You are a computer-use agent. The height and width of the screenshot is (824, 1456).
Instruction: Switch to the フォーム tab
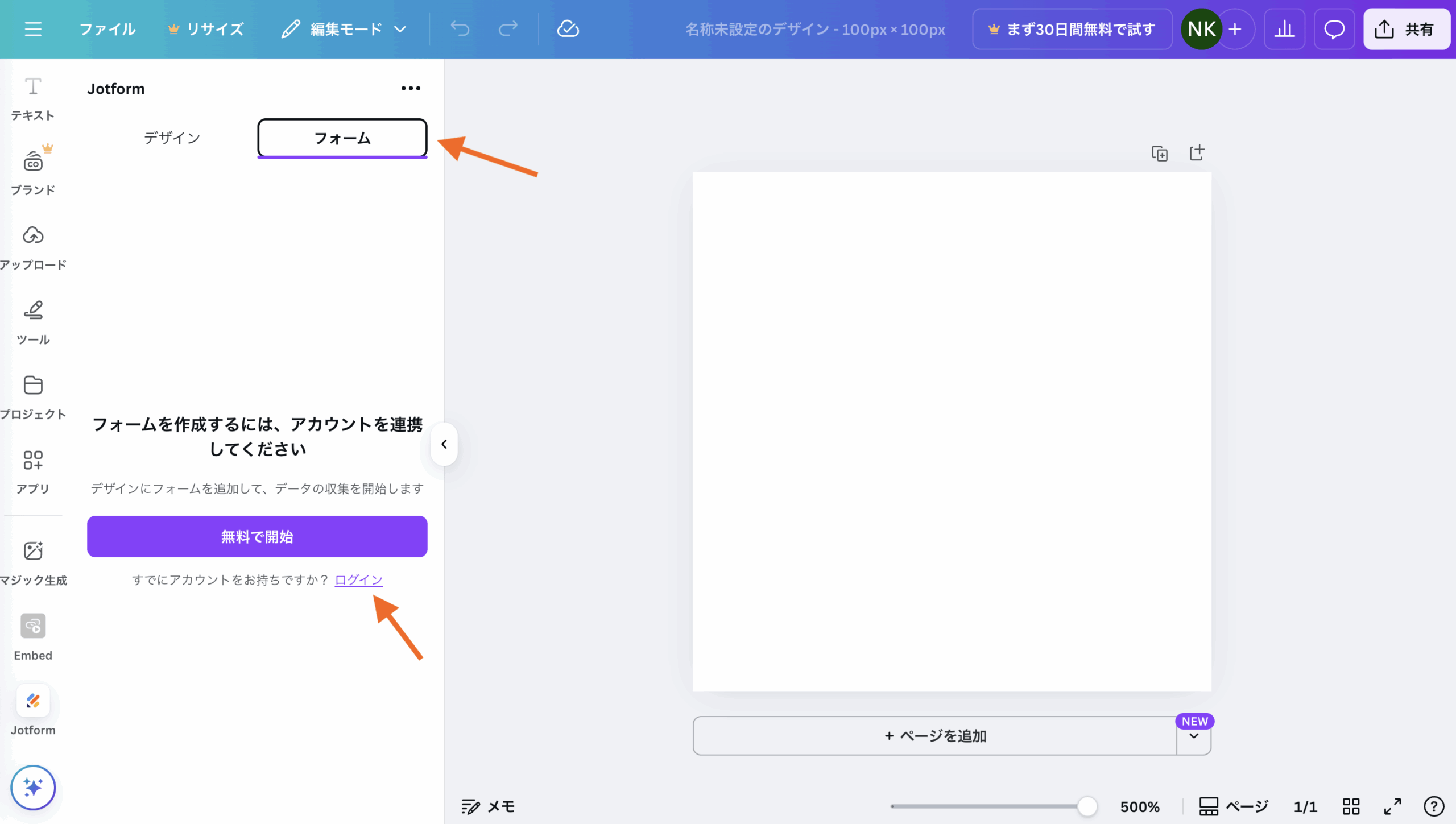342,138
